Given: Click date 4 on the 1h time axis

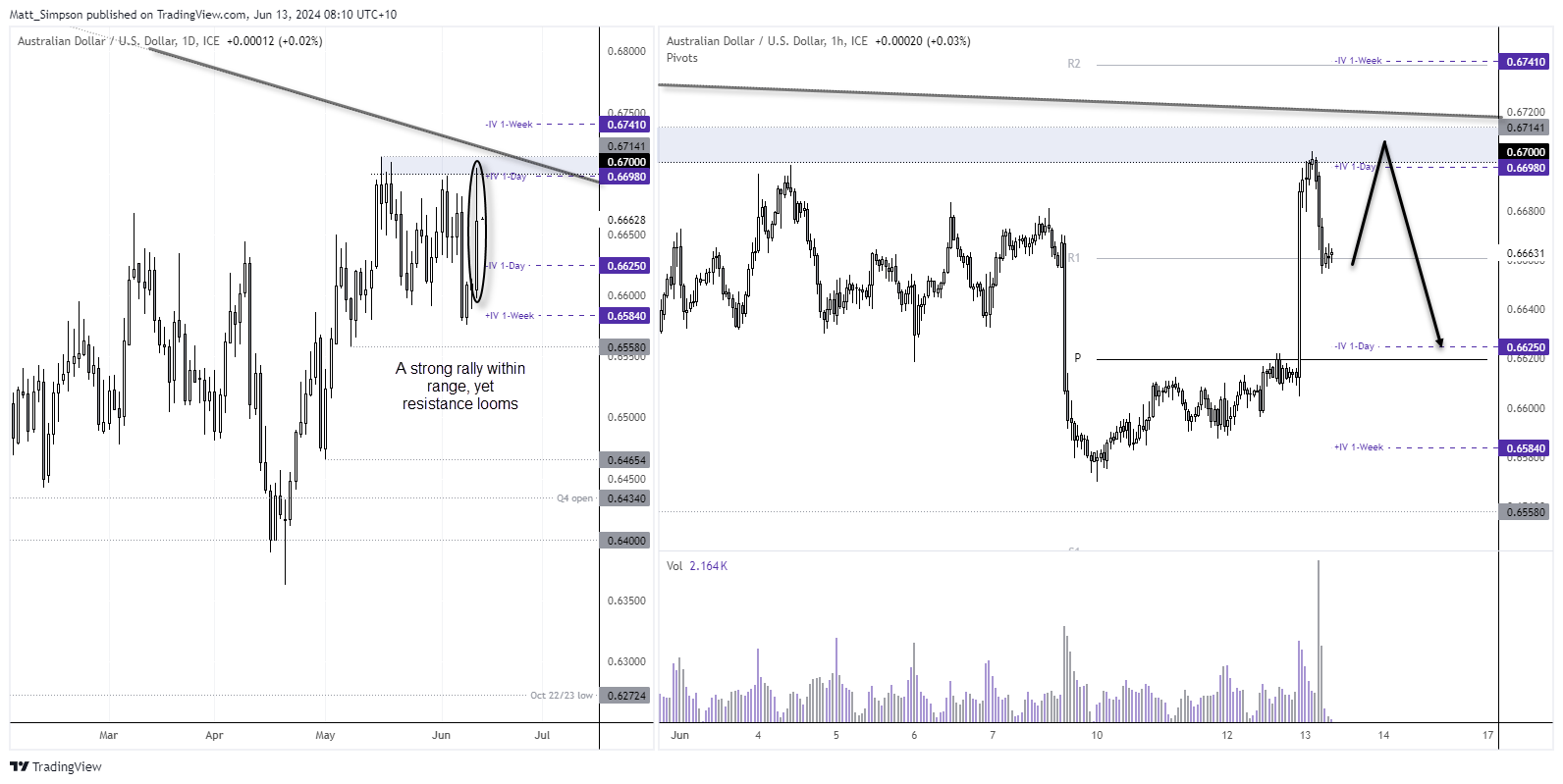Looking at the screenshot, I should coord(758,735).
